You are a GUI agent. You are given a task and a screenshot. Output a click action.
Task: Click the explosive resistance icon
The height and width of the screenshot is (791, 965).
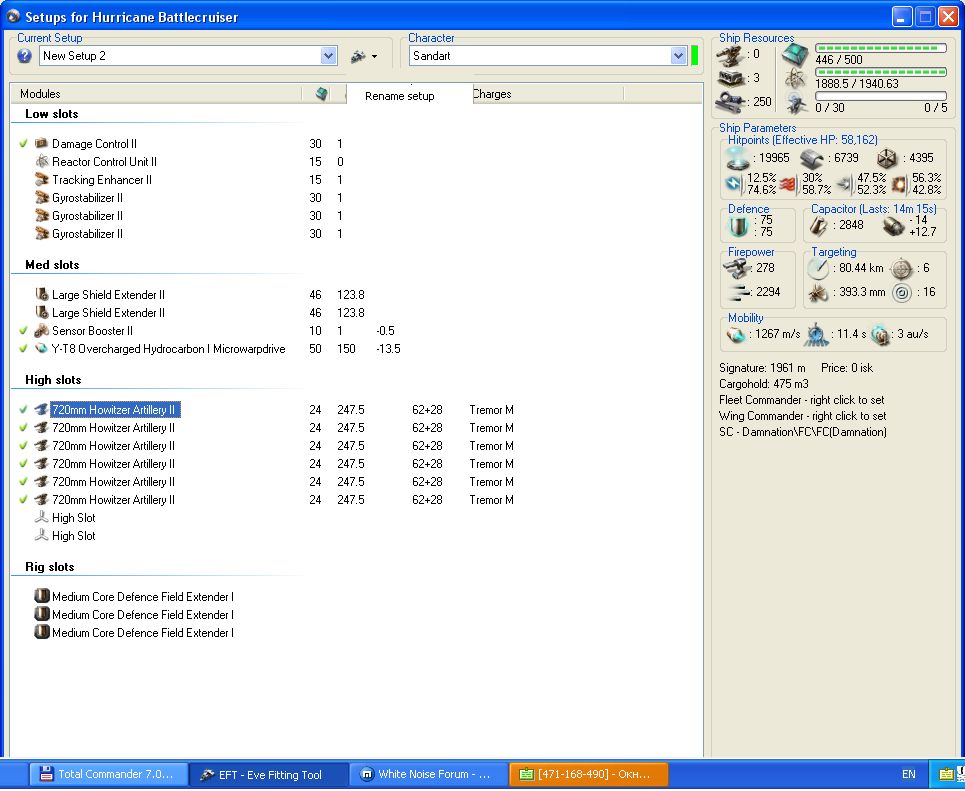point(900,183)
